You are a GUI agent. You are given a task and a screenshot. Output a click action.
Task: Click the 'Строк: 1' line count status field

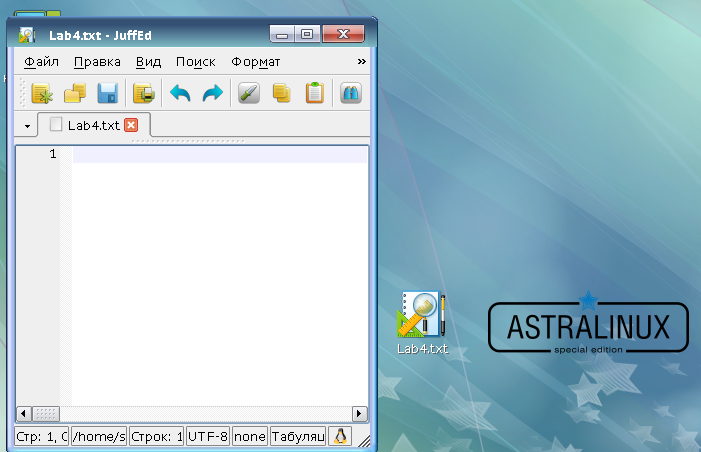(x=156, y=436)
